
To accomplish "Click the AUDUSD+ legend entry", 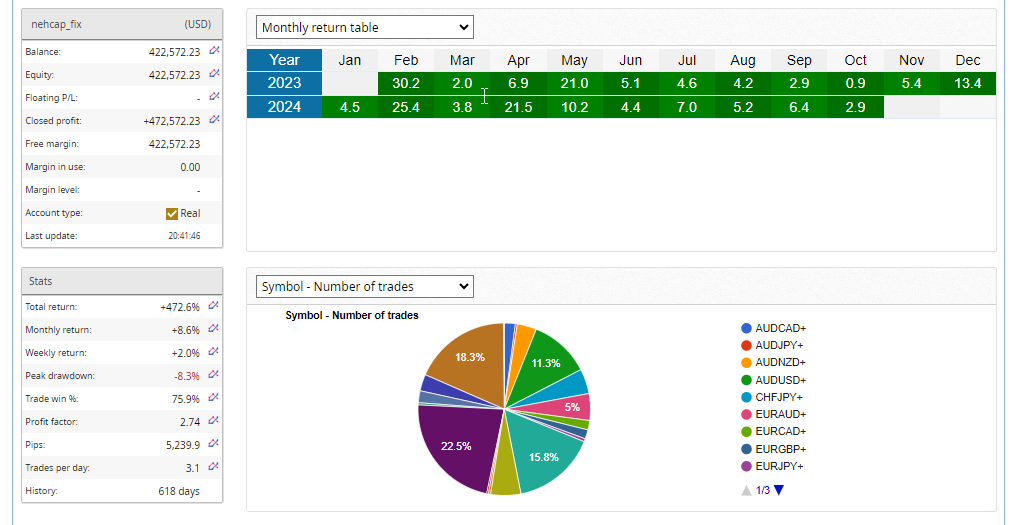I will pos(780,380).
